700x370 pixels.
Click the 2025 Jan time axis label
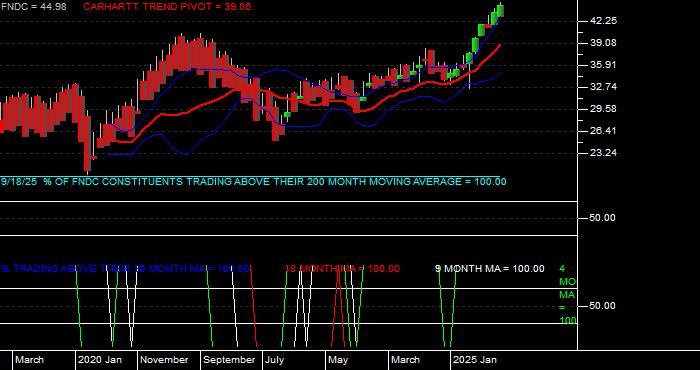coord(475,360)
